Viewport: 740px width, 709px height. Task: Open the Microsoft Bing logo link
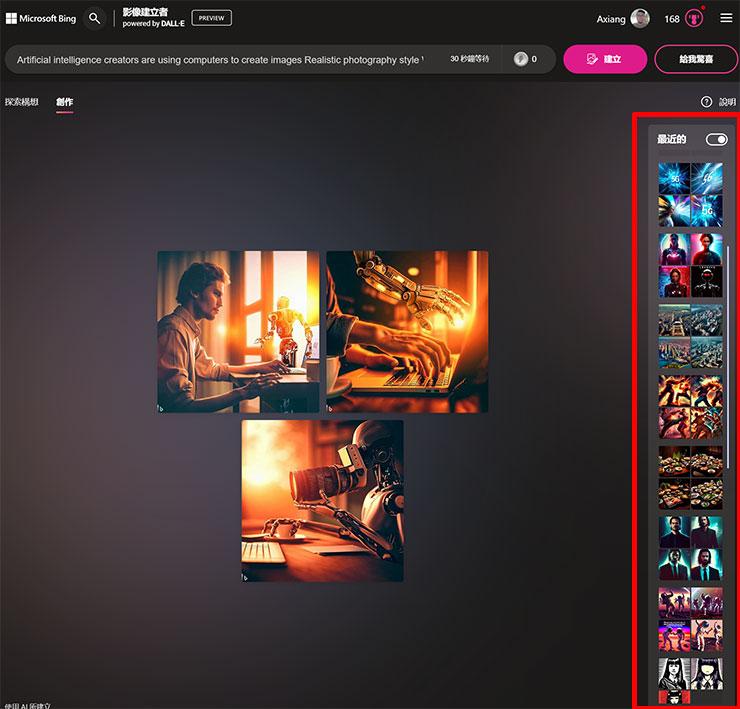coord(41,18)
